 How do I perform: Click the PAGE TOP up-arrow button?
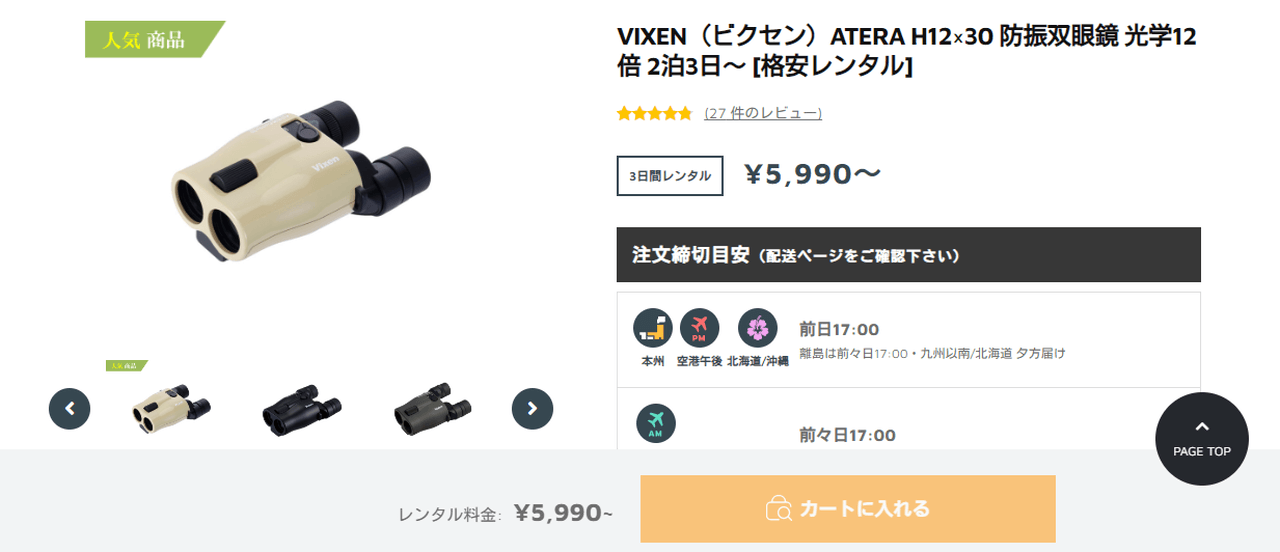click(x=1202, y=439)
